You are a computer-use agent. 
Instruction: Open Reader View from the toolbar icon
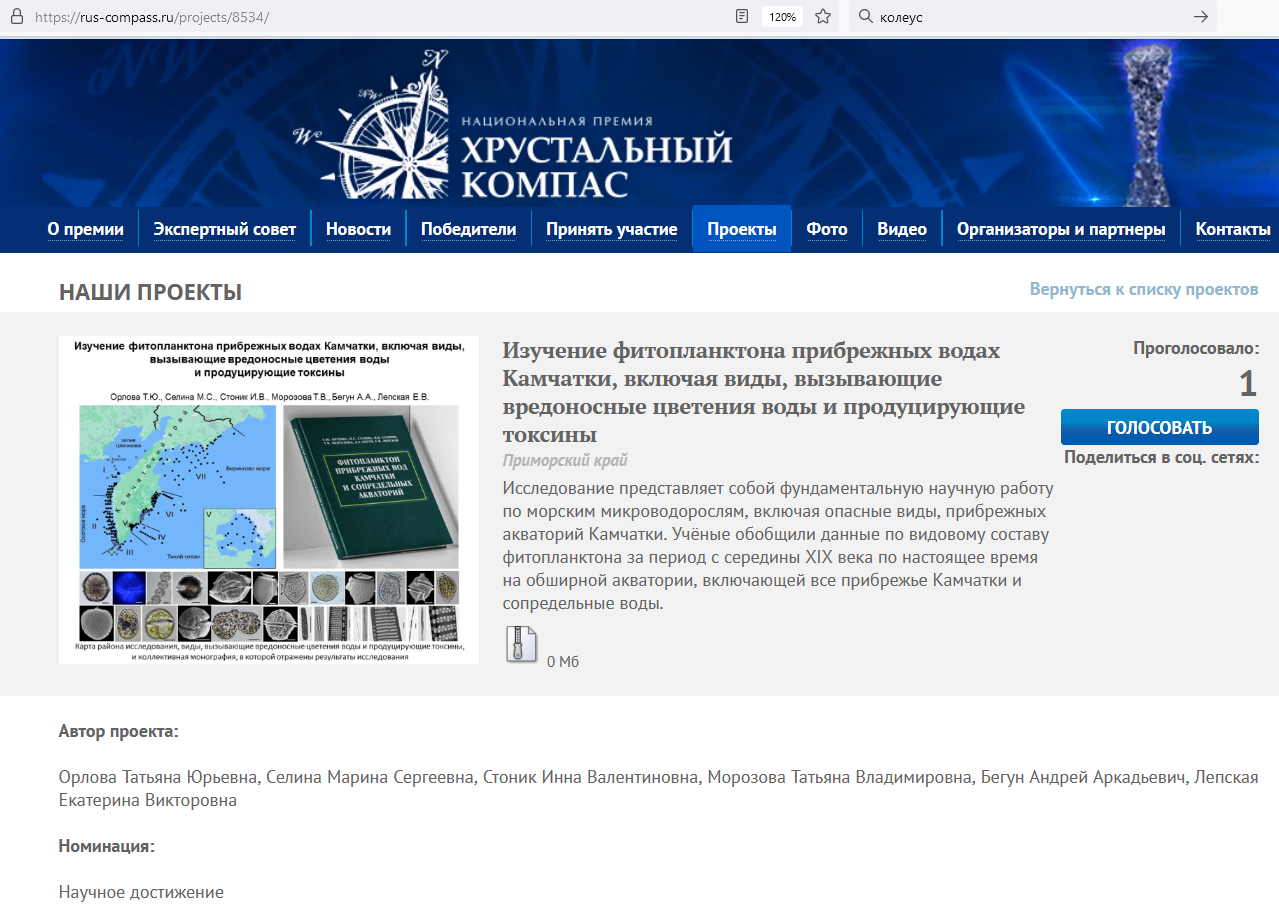coord(740,16)
